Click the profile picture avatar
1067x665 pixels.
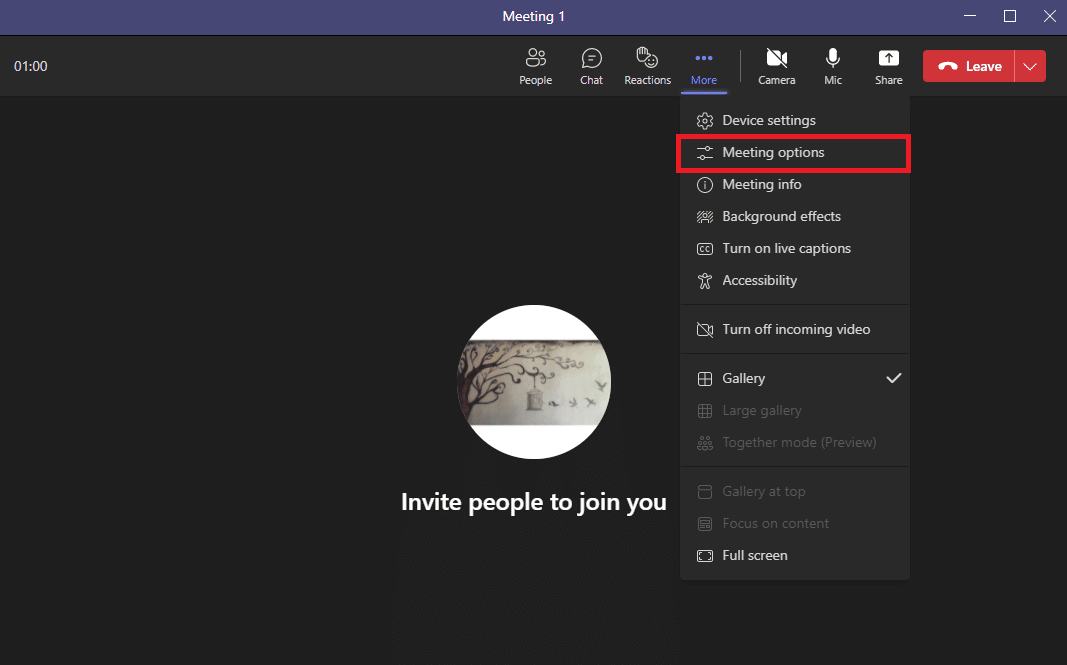tap(534, 382)
